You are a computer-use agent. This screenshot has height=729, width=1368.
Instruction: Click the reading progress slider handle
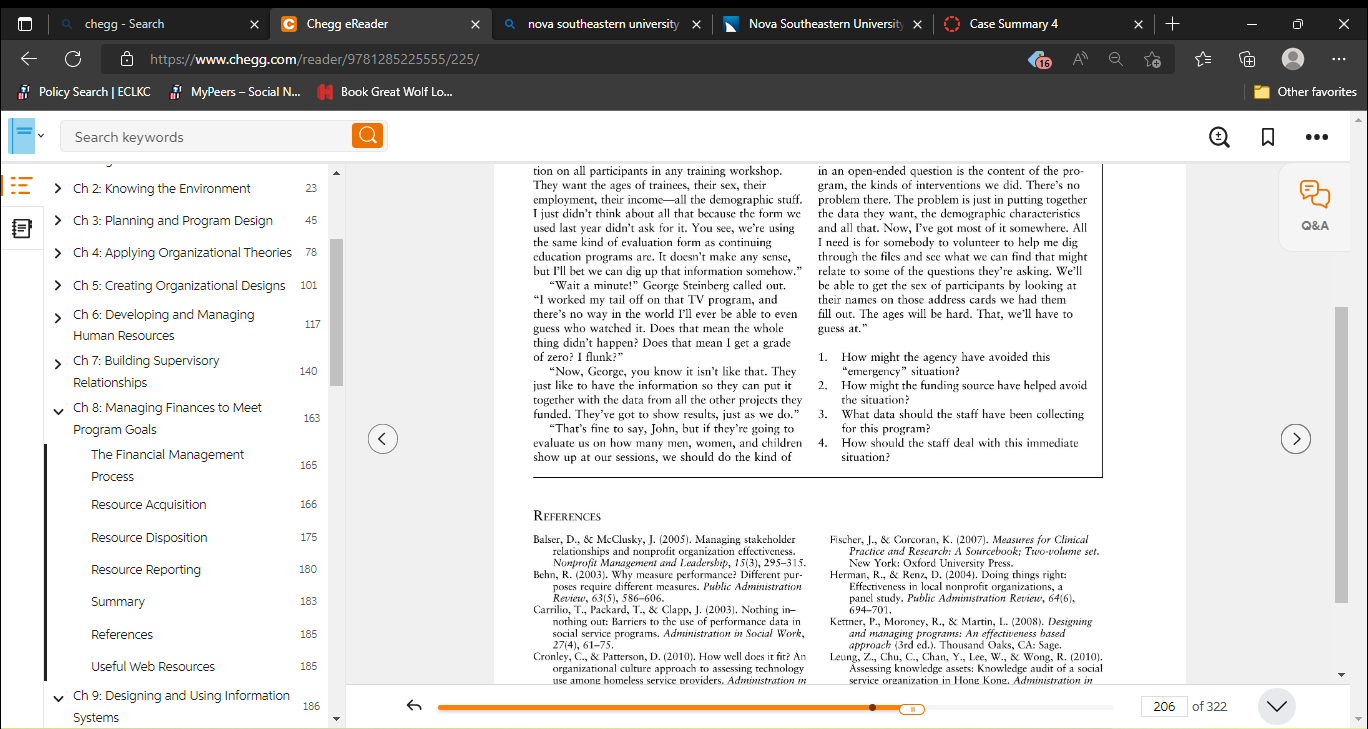pos(912,708)
